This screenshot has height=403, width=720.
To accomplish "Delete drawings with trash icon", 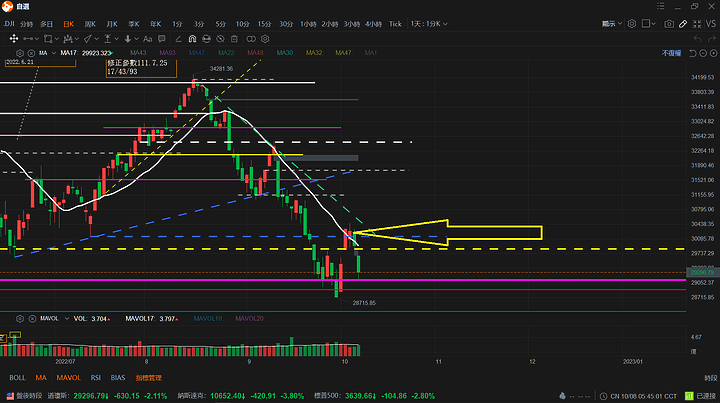I will tap(234, 39).
